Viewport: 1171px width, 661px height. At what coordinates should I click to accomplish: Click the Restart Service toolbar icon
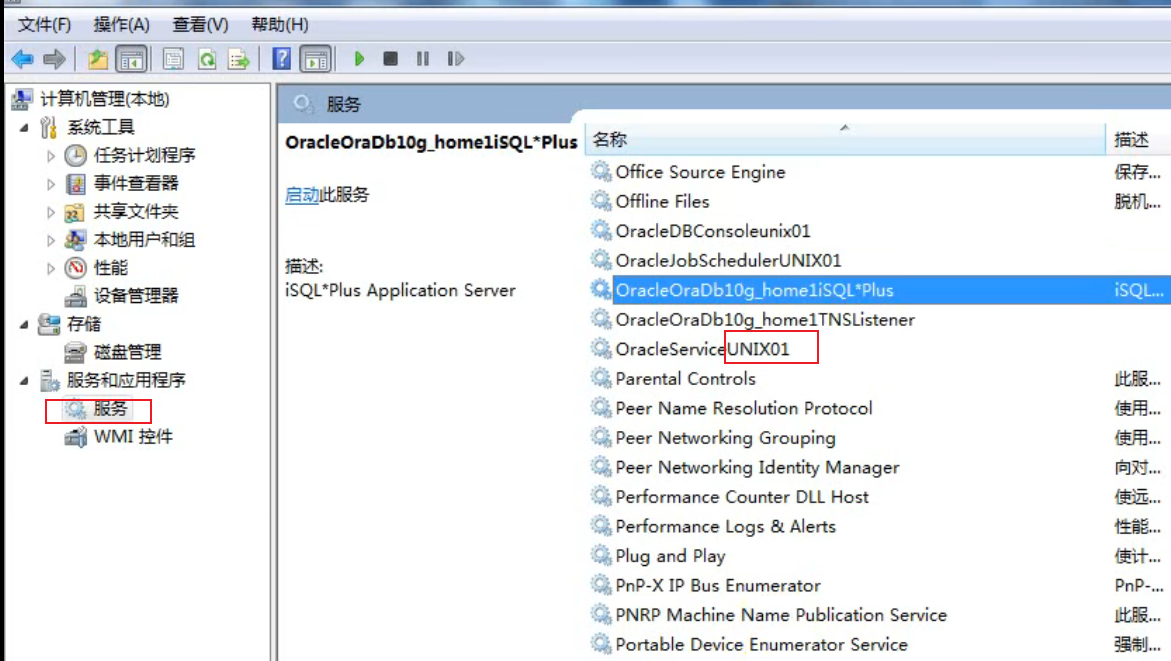456,58
